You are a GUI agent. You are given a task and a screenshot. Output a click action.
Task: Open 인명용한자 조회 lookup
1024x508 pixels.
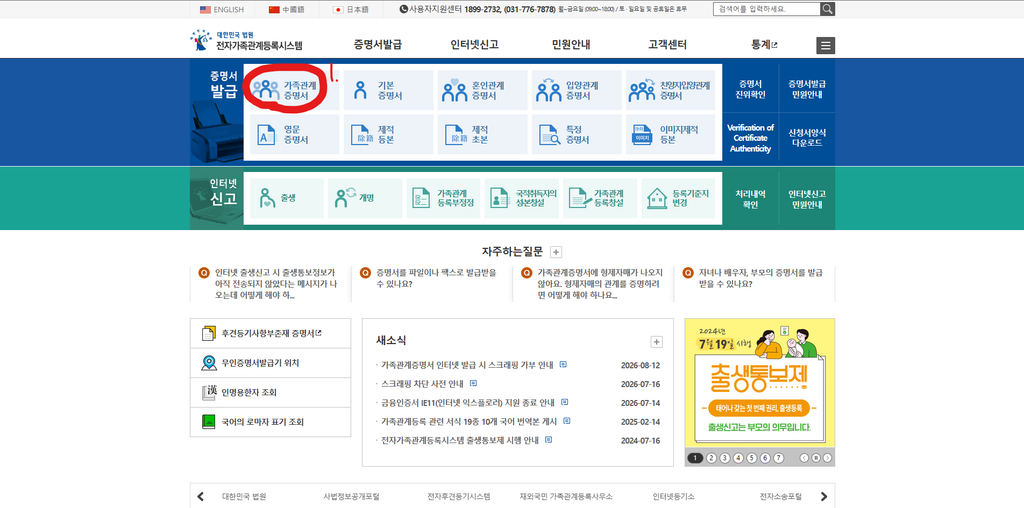270,392
